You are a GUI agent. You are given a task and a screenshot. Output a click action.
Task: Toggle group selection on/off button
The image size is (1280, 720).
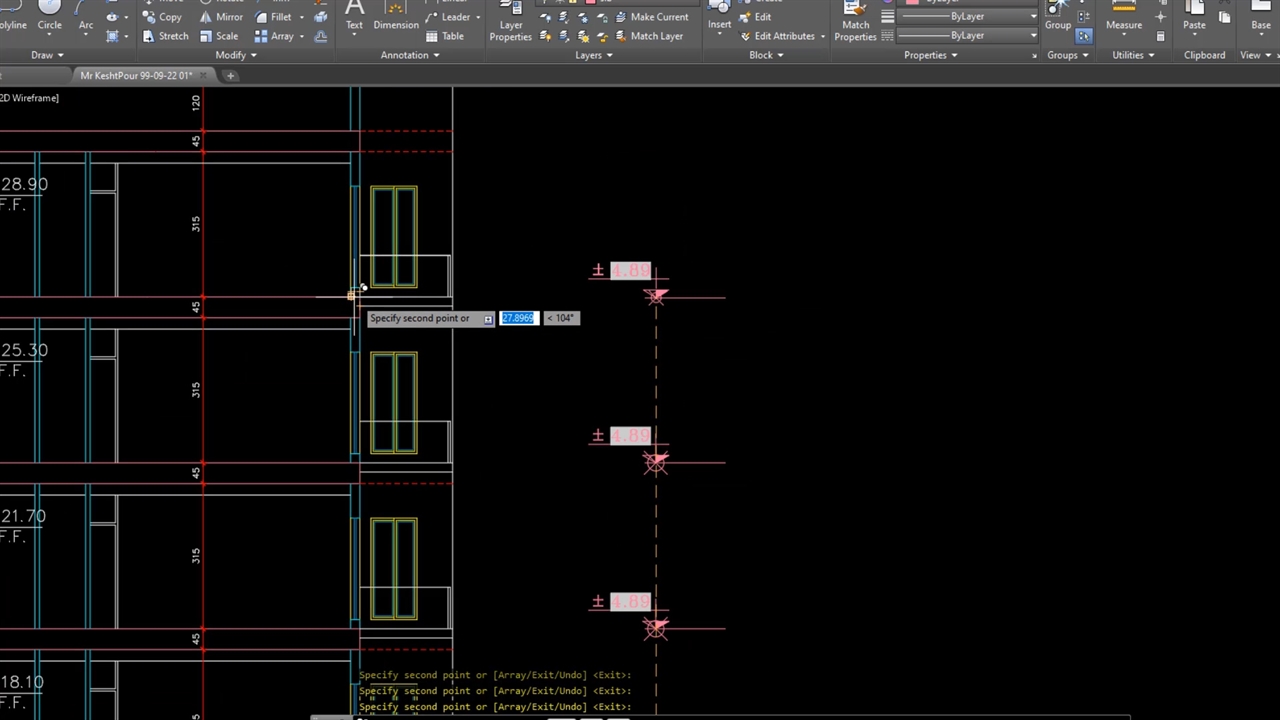coord(1085,36)
